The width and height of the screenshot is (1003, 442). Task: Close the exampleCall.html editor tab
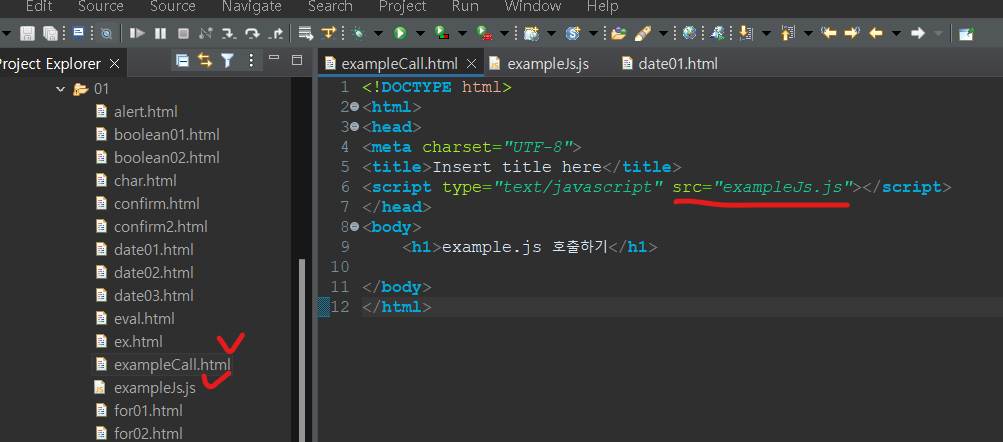click(x=471, y=64)
